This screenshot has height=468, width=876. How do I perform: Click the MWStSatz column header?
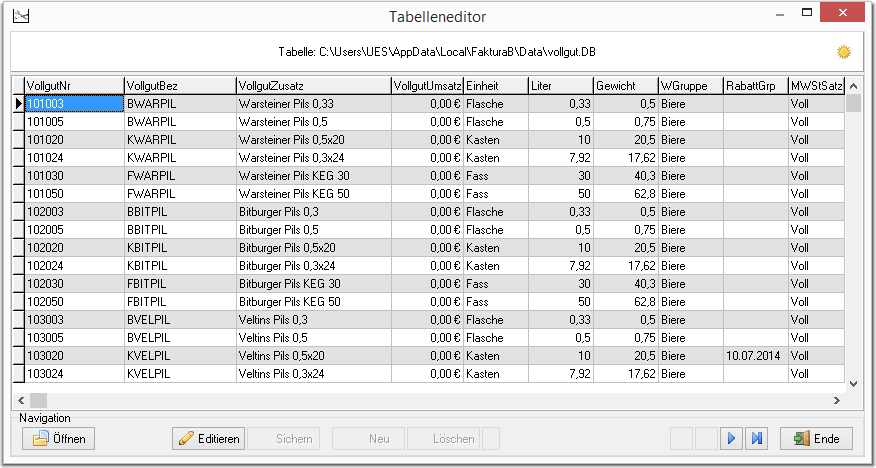click(x=817, y=86)
